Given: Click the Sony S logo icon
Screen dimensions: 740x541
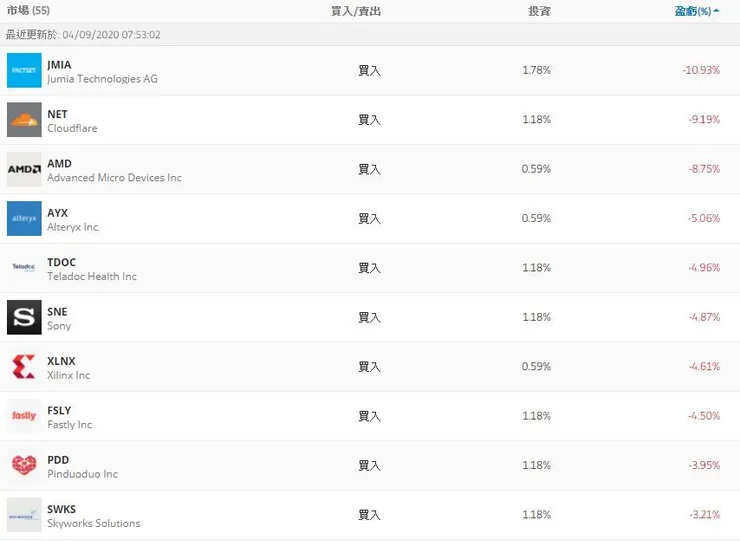Looking at the screenshot, I should [x=24, y=317].
